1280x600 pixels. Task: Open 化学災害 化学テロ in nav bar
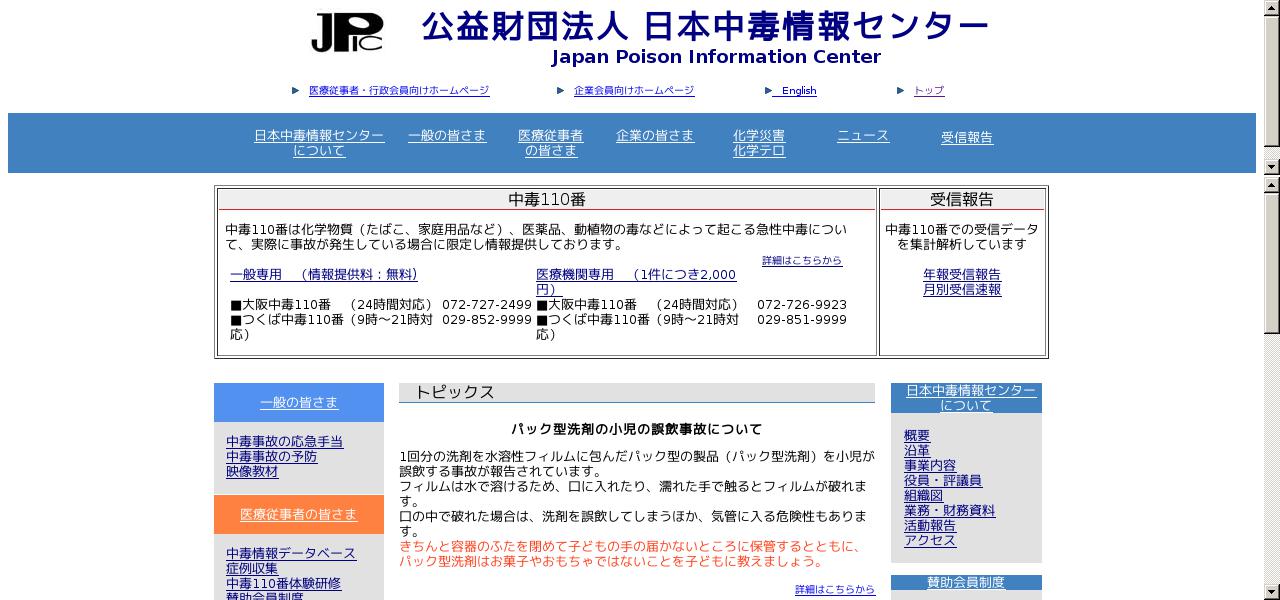tap(759, 143)
